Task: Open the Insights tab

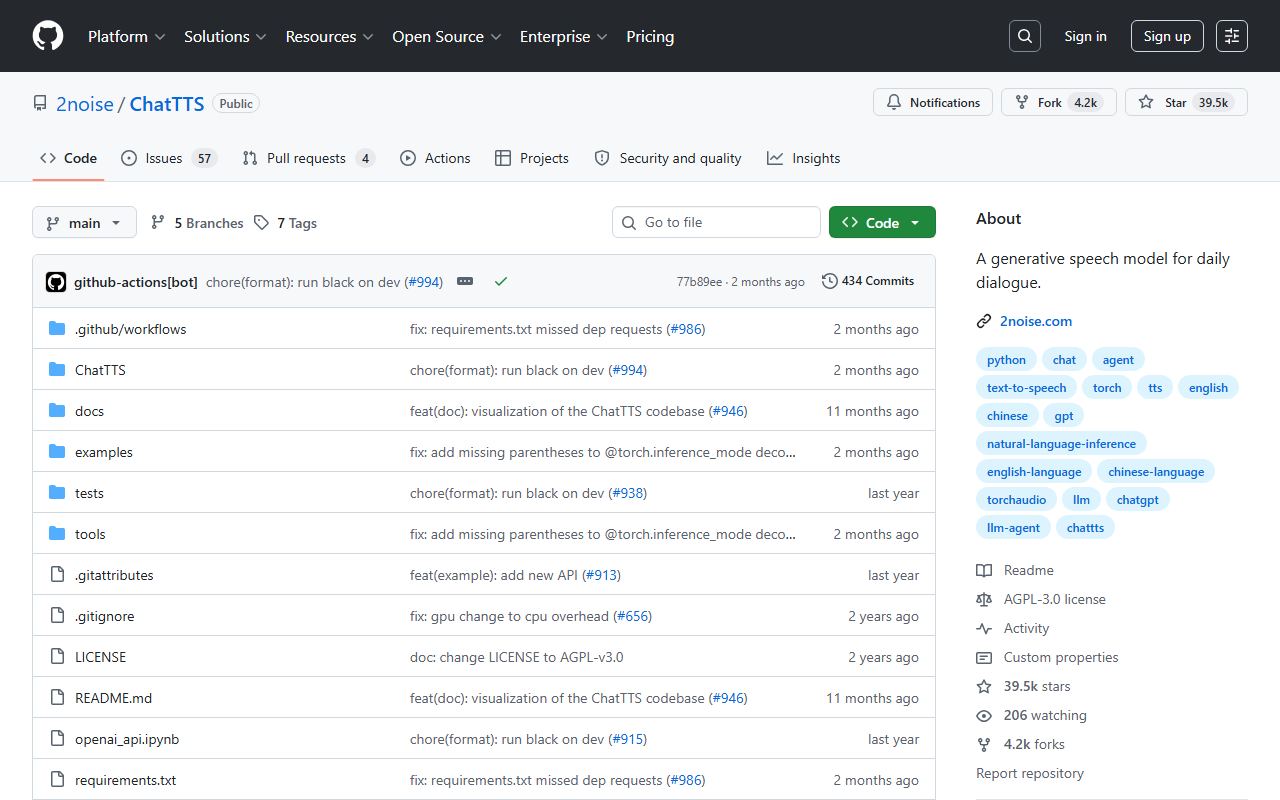Action: pos(804,158)
